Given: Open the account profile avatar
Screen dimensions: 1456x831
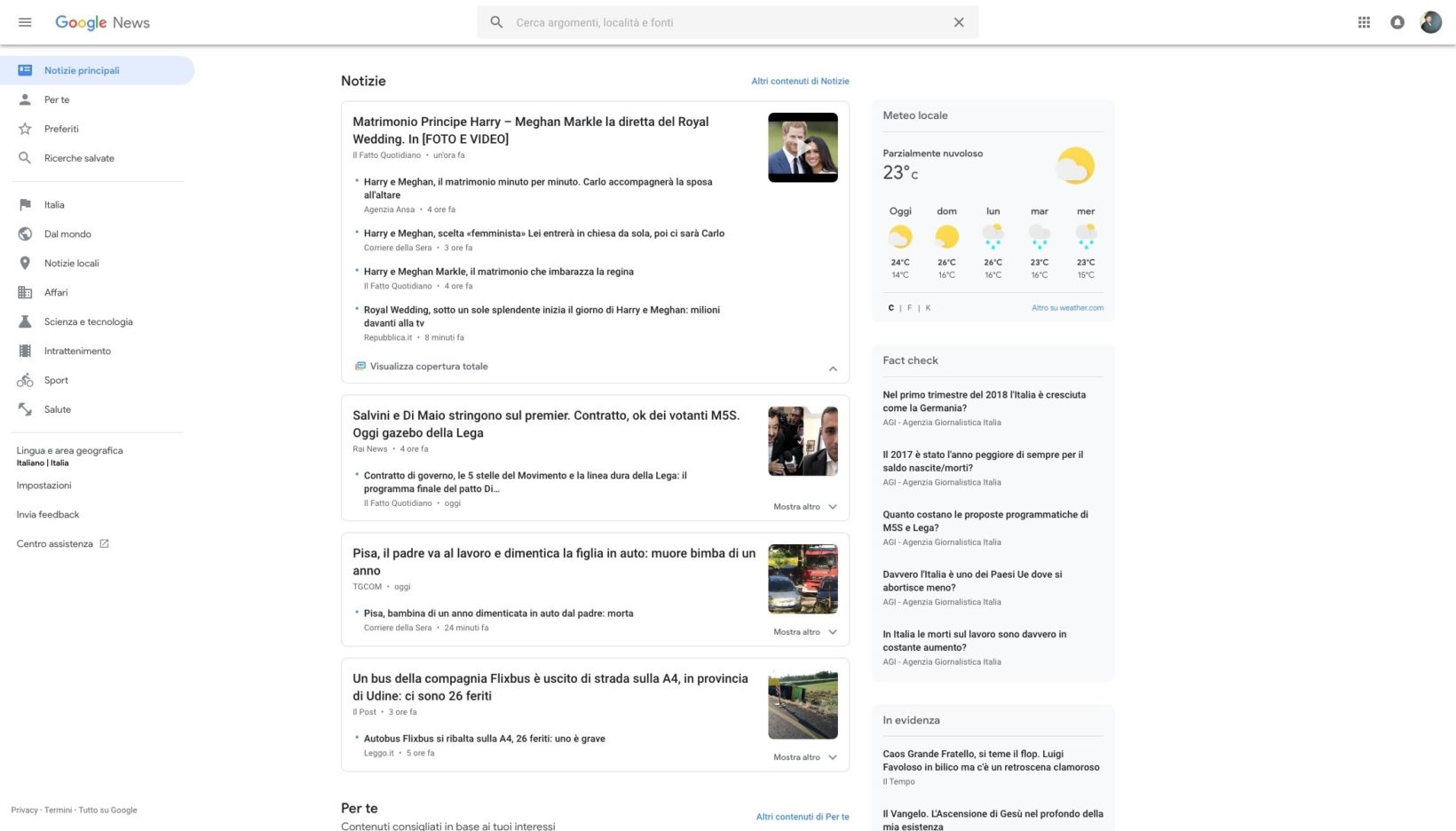Looking at the screenshot, I should point(1431,22).
